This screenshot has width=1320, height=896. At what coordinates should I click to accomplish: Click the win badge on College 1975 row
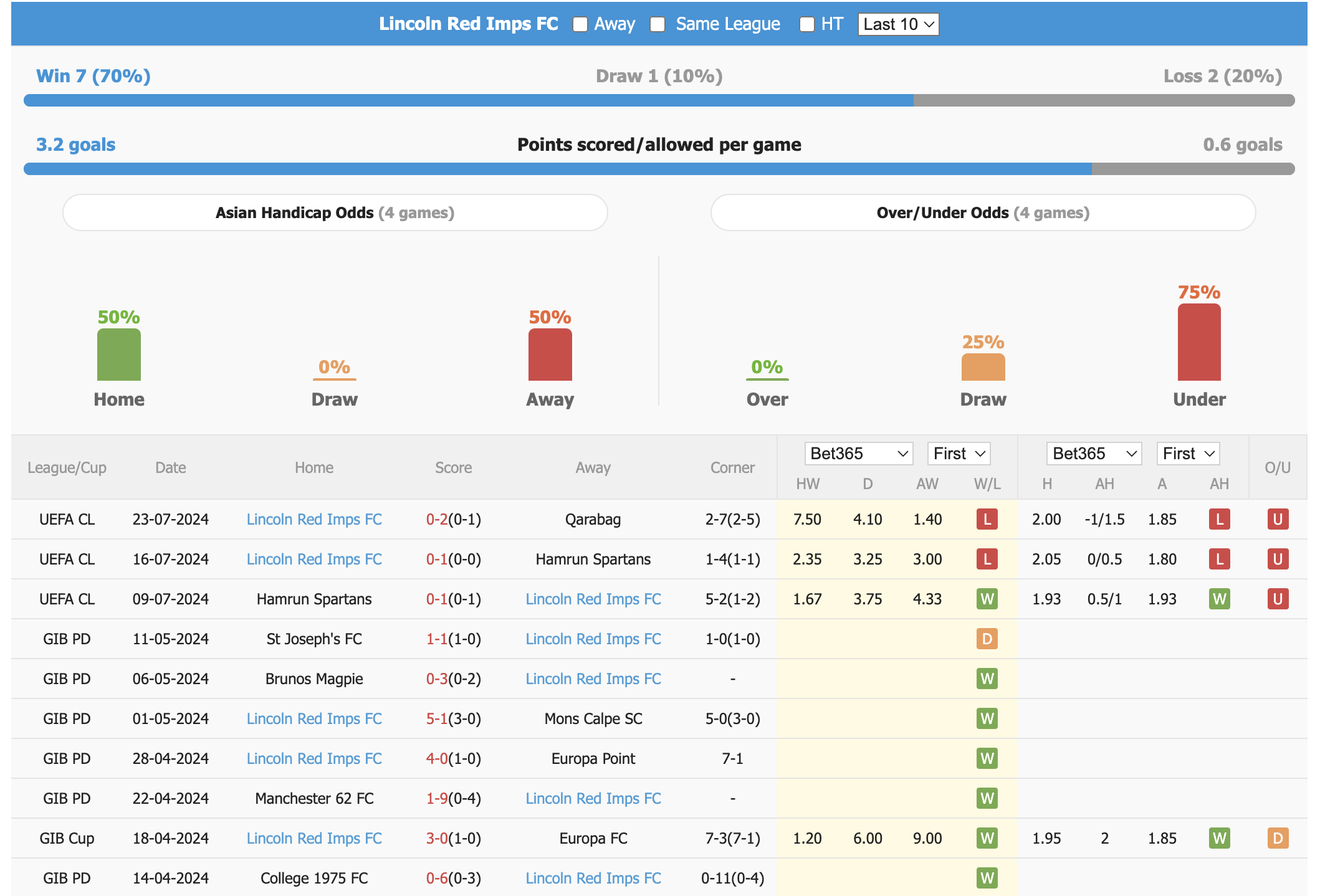tap(987, 878)
